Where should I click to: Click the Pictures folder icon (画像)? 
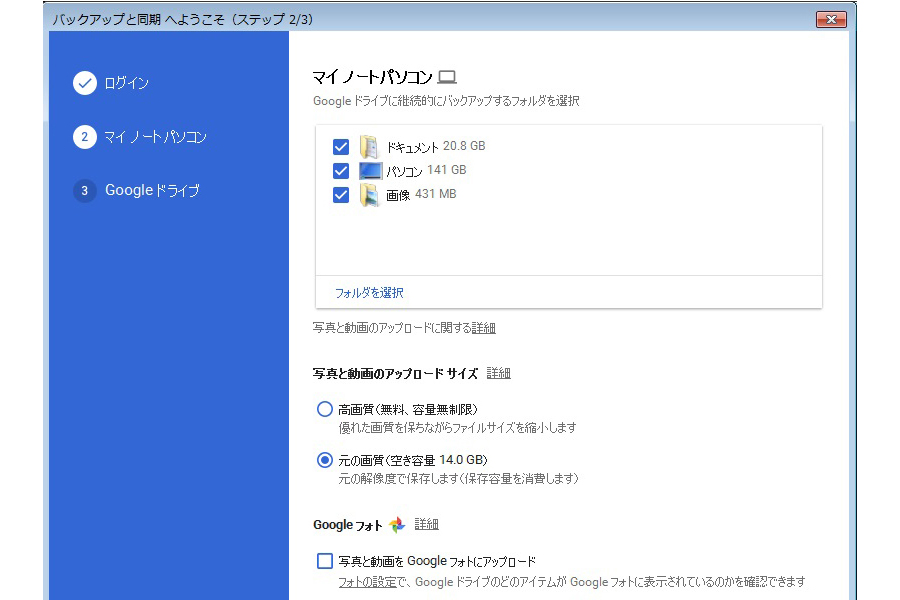point(370,195)
